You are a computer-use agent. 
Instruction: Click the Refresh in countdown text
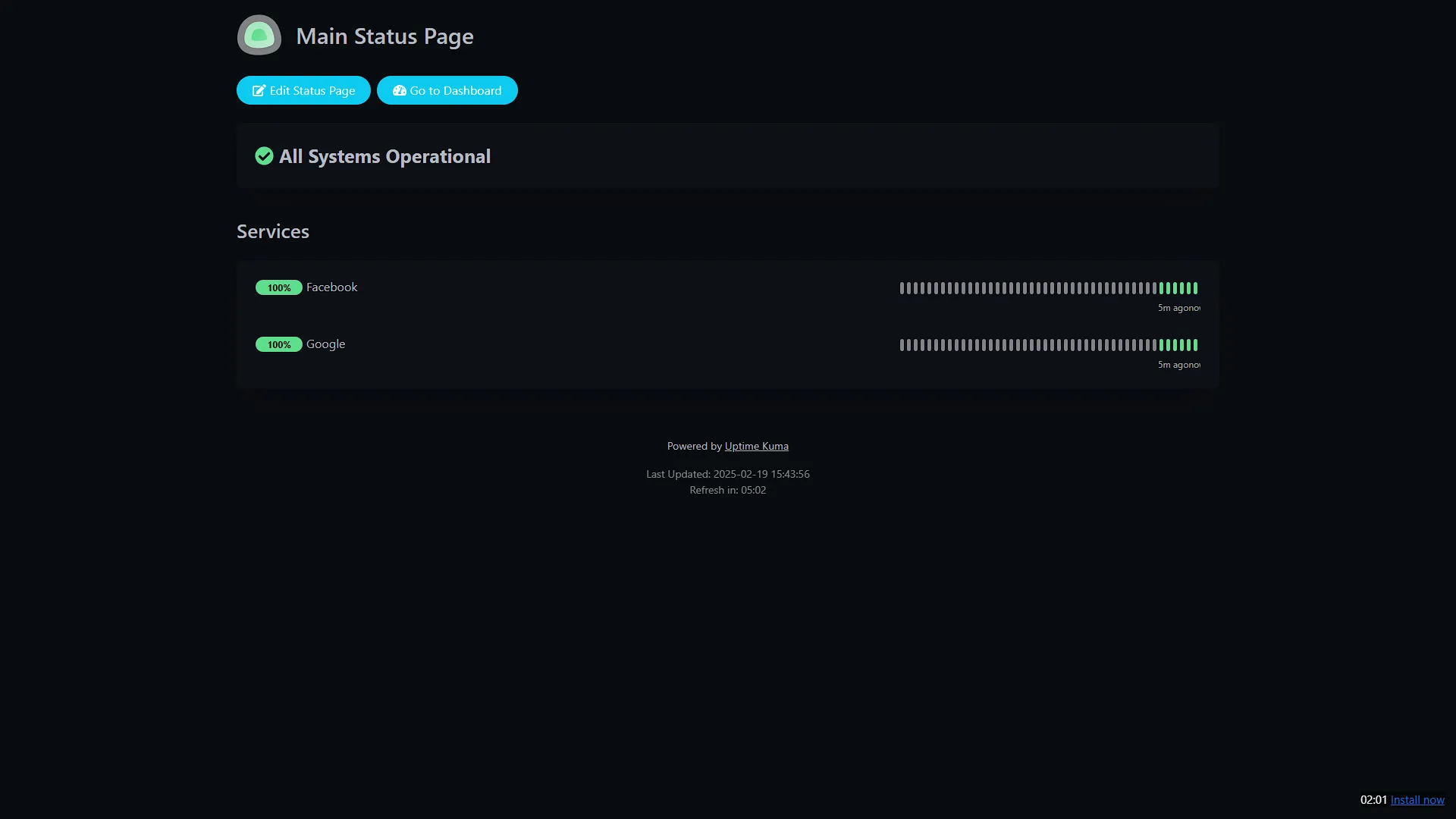(728, 490)
